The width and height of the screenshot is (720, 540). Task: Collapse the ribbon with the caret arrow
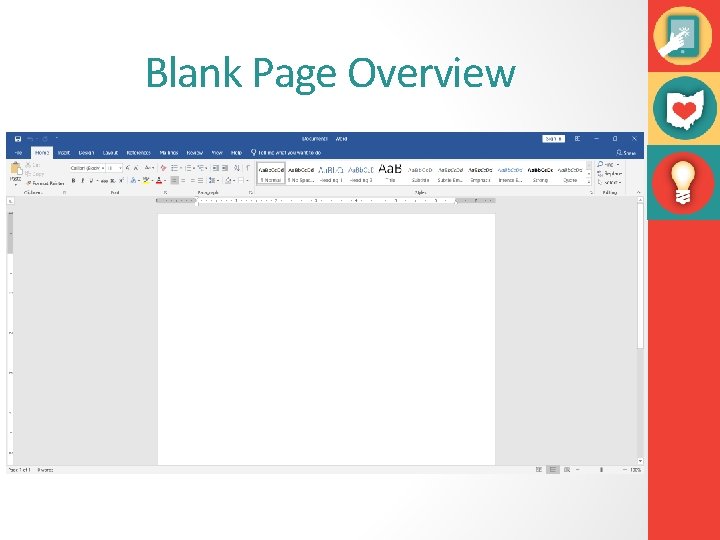(x=638, y=192)
